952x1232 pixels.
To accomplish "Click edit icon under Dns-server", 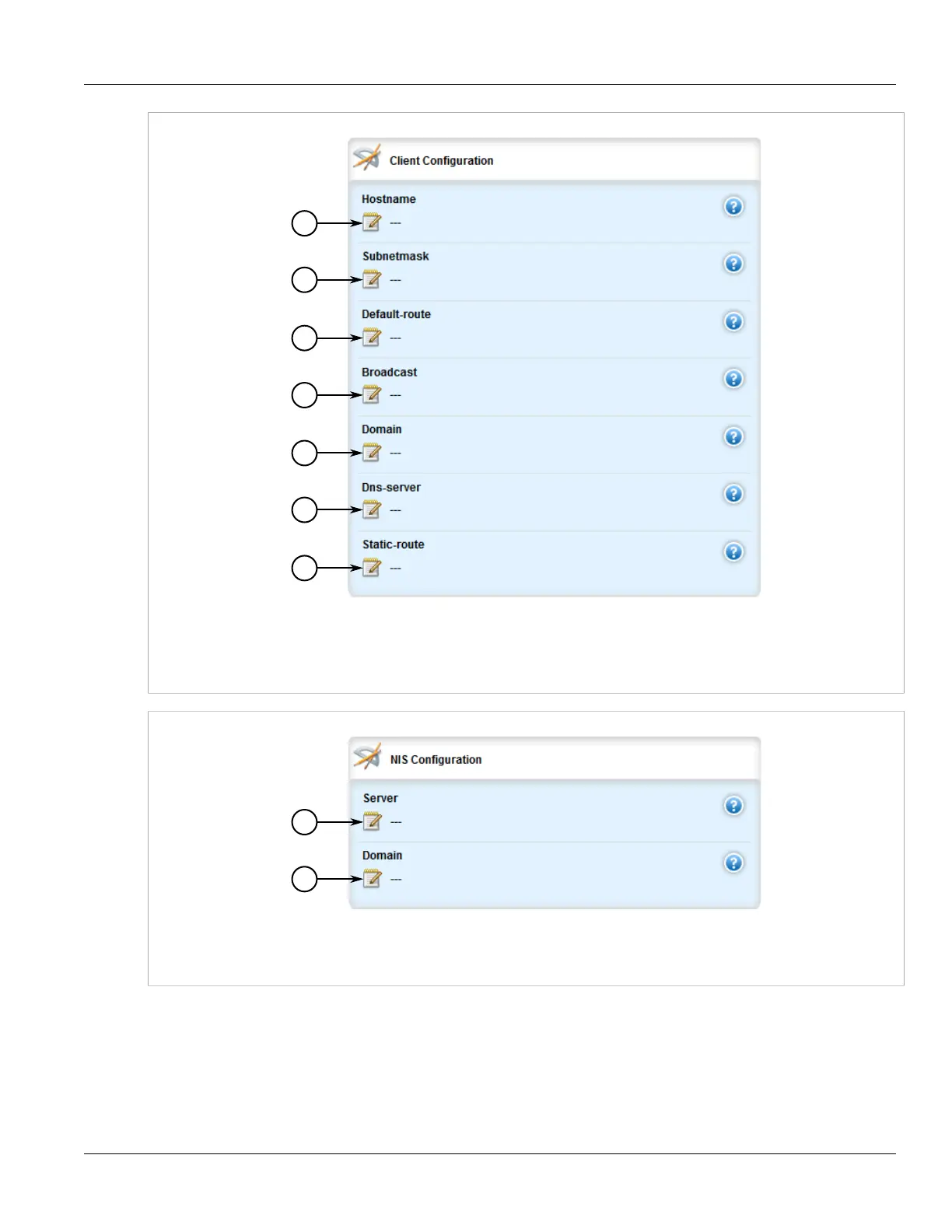I will coord(372,509).
